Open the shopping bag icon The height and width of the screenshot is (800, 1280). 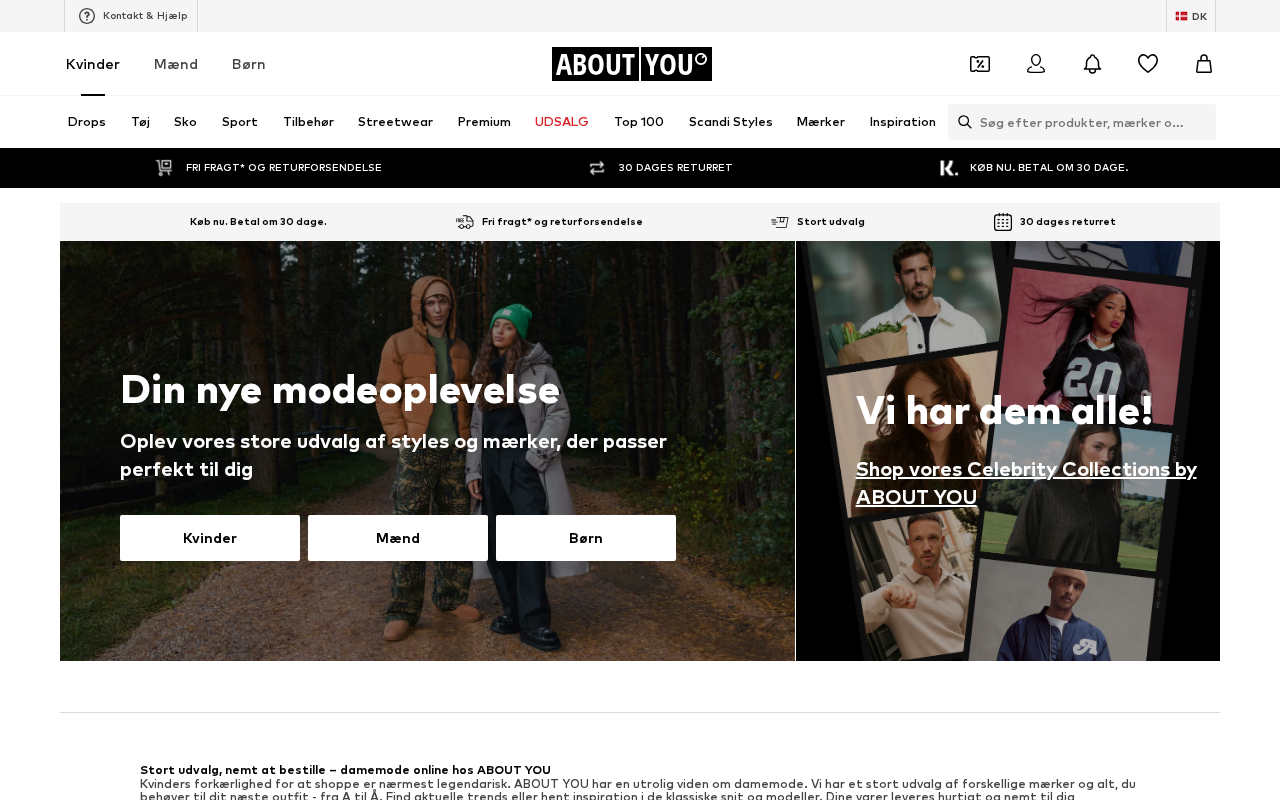(x=1204, y=64)
